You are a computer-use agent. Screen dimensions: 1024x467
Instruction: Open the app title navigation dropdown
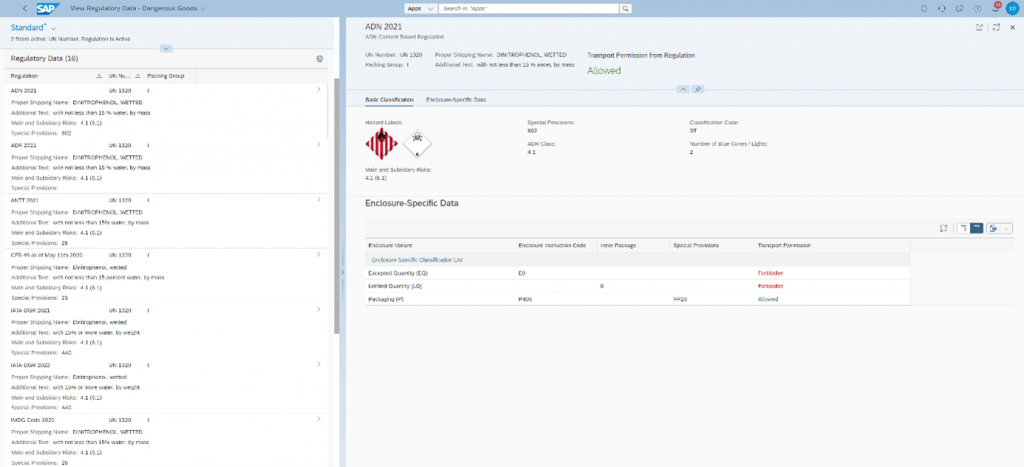(x=203, y=8)
